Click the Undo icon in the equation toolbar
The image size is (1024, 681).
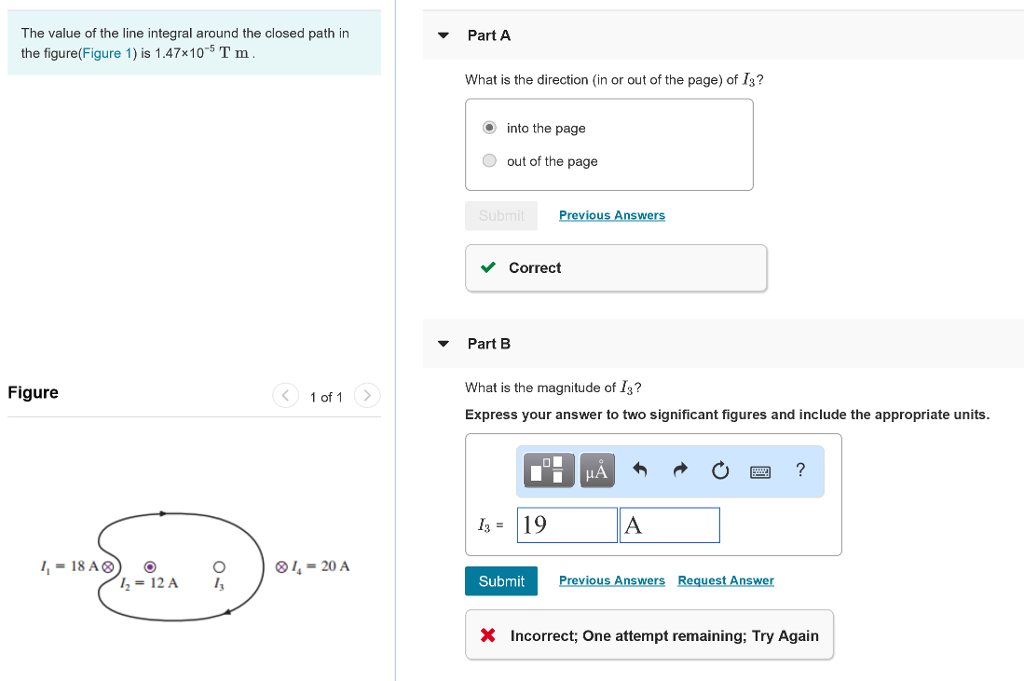(x=640, y=470)
